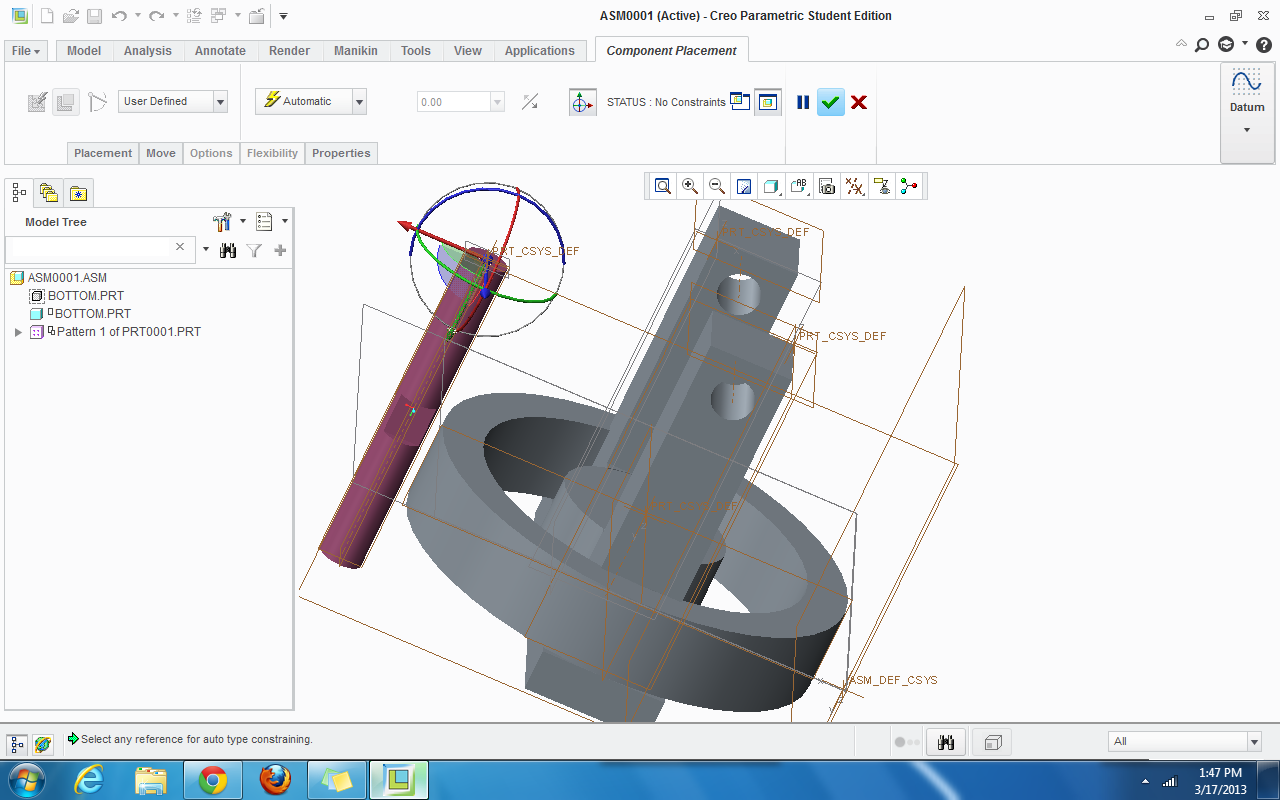Open the View Manager camera icon

coord(827,186)
